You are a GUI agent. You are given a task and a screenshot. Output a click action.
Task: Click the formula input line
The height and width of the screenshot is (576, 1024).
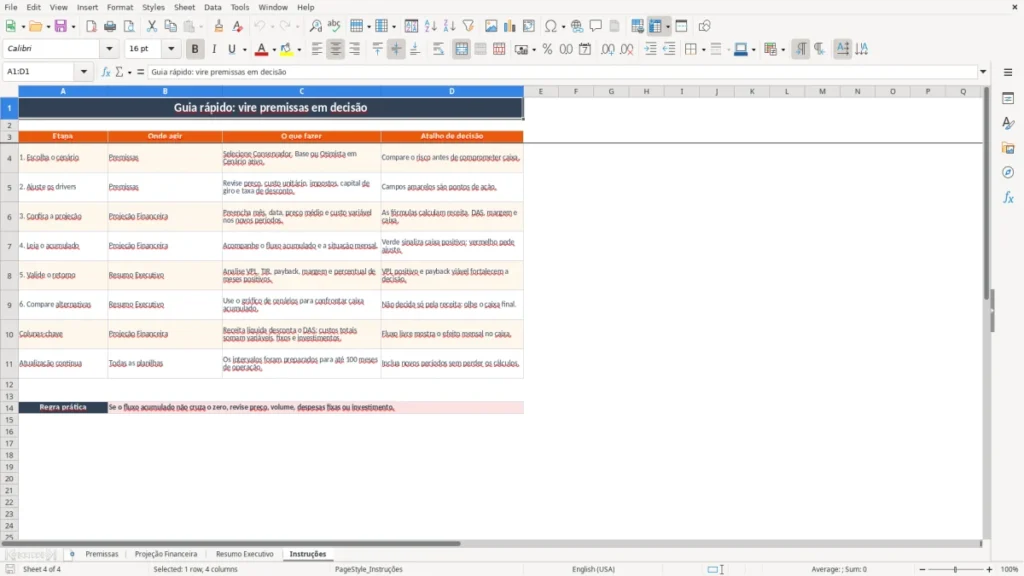pos(562,72)
